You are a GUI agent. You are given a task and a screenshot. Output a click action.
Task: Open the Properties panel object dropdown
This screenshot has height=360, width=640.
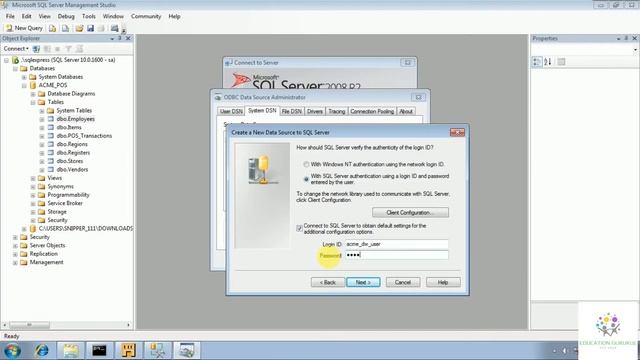pos(635,50)
